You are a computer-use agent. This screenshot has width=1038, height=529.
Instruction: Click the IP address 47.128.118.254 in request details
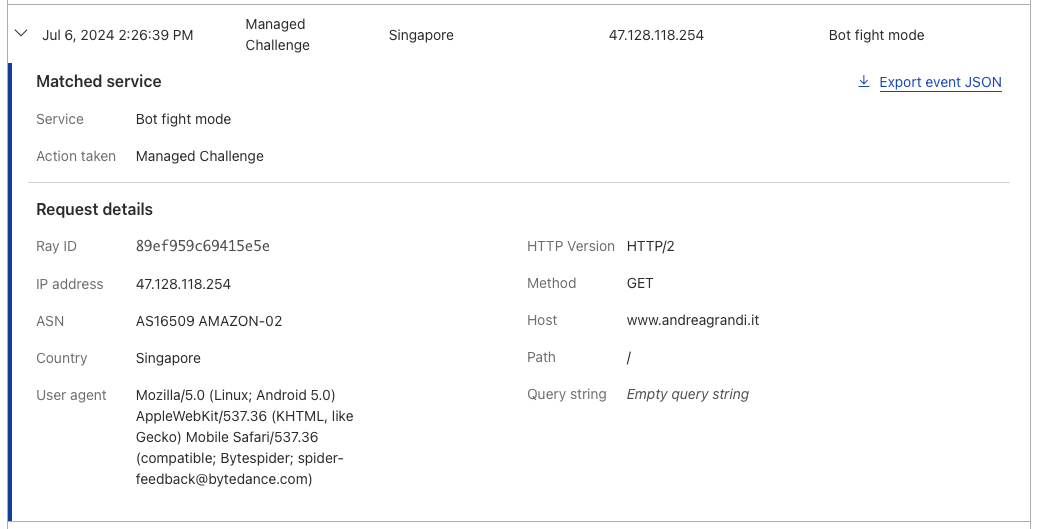[x=183, y=284]
